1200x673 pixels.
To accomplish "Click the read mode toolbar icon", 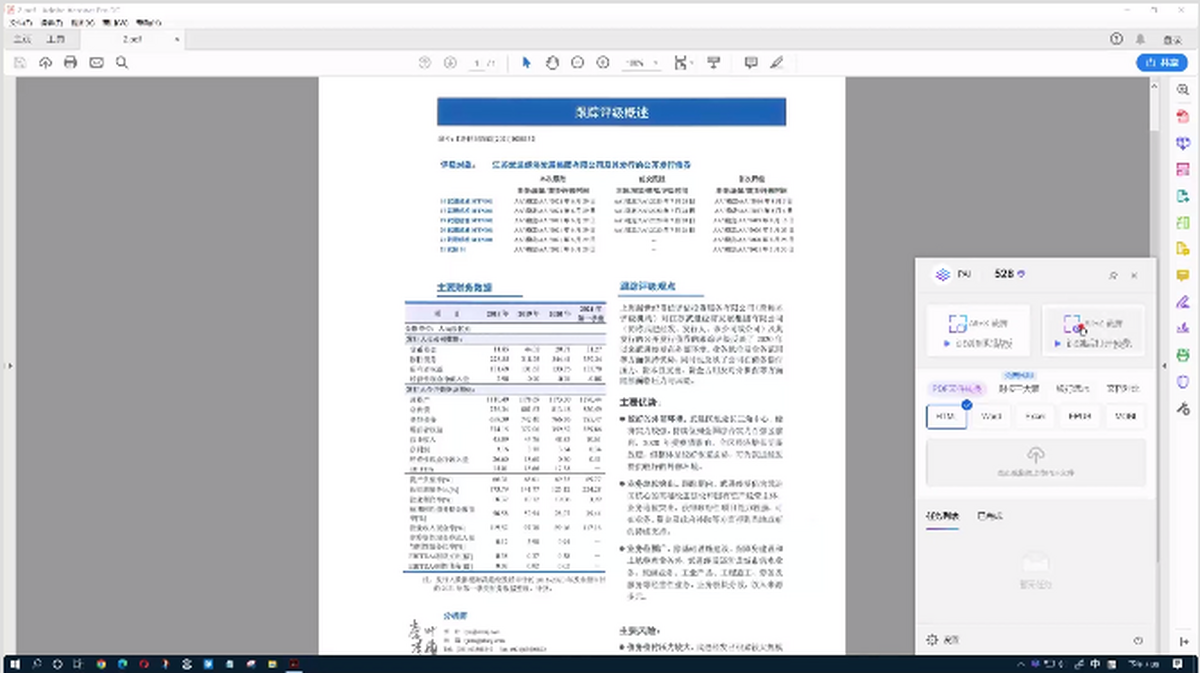I will tap(714, 63).
